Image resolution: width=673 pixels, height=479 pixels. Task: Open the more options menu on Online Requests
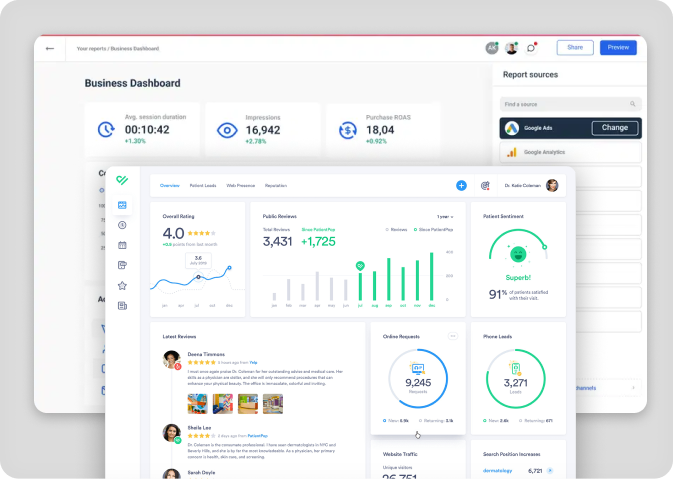(452, 336)
